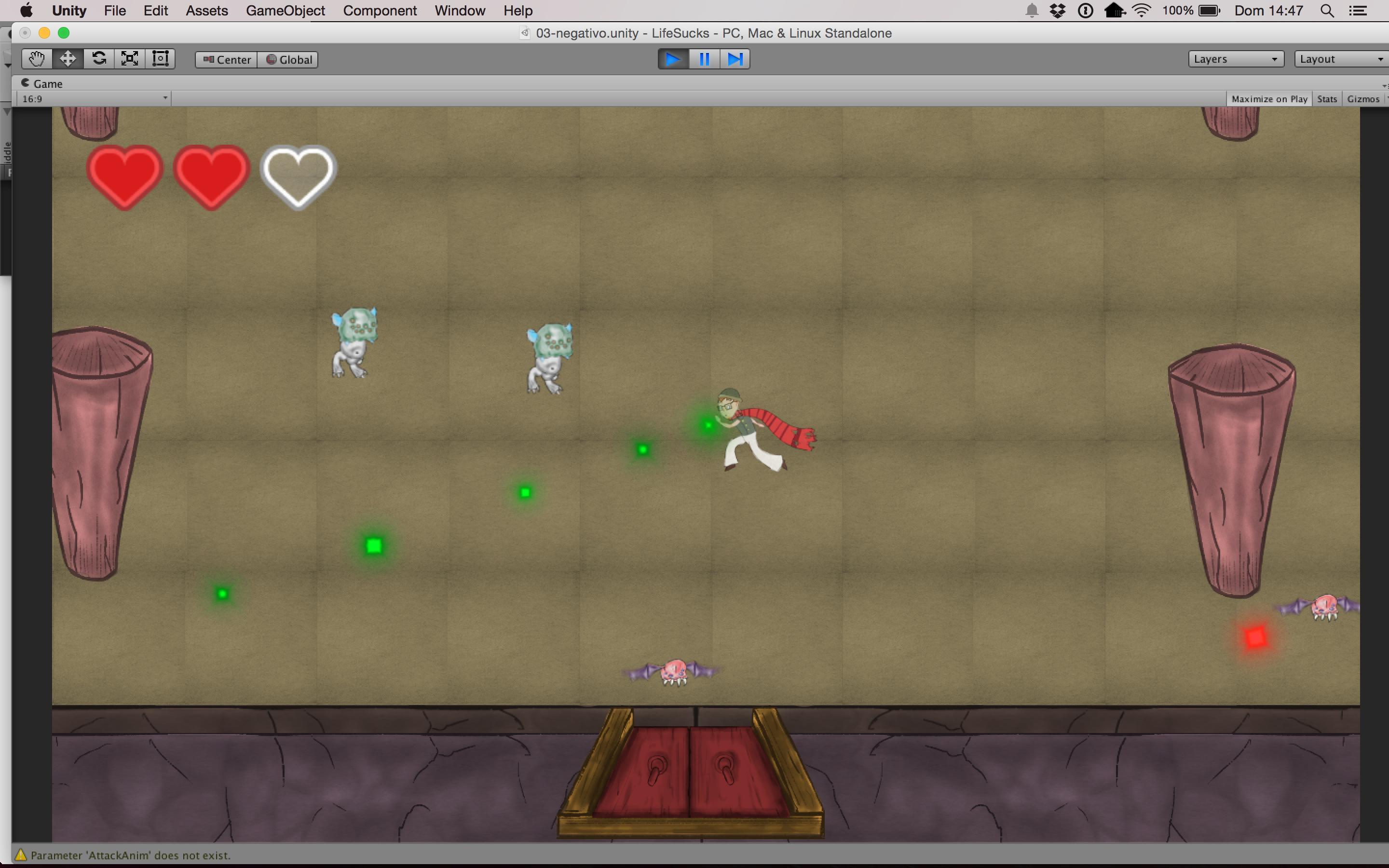Select the Move tool
1389x868 pixels.
coord(68,59)
